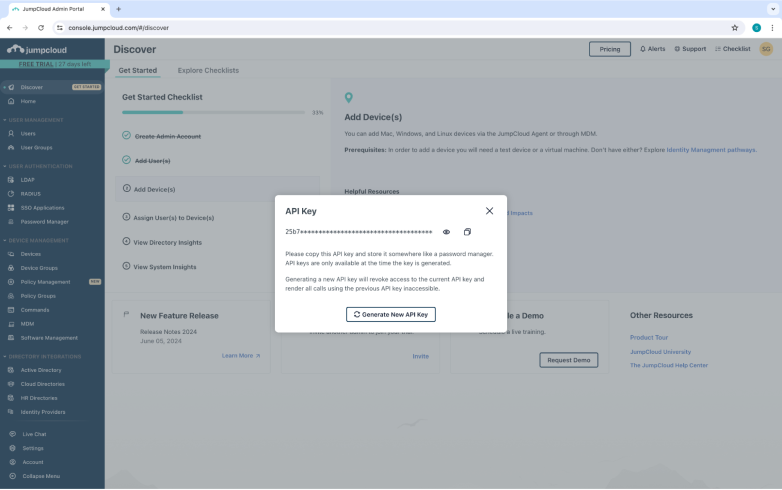
Task: Click the Pricing button
Action: pos(609,49)
